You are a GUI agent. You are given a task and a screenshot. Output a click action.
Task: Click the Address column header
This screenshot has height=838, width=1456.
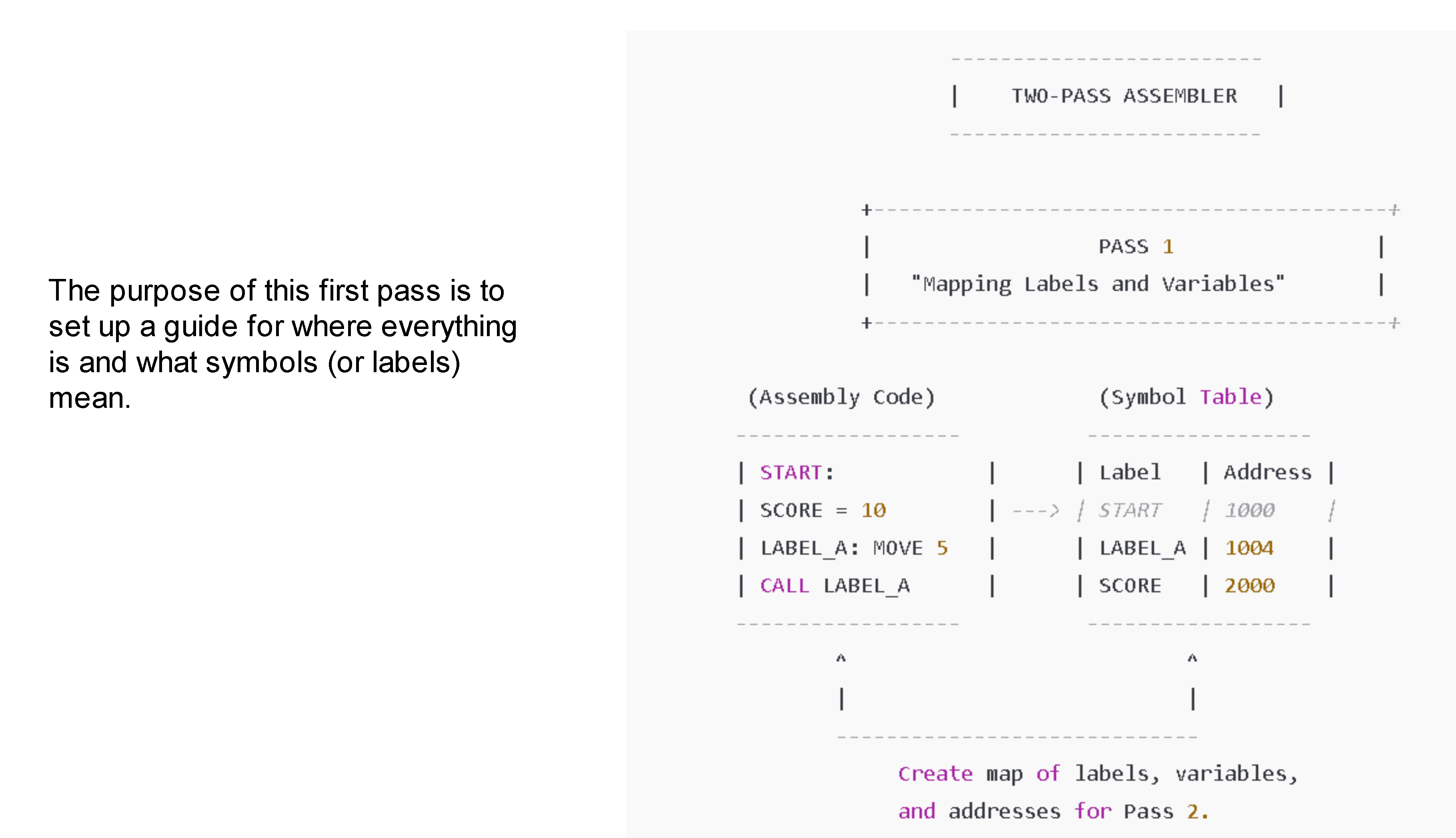click(1267, 473)
